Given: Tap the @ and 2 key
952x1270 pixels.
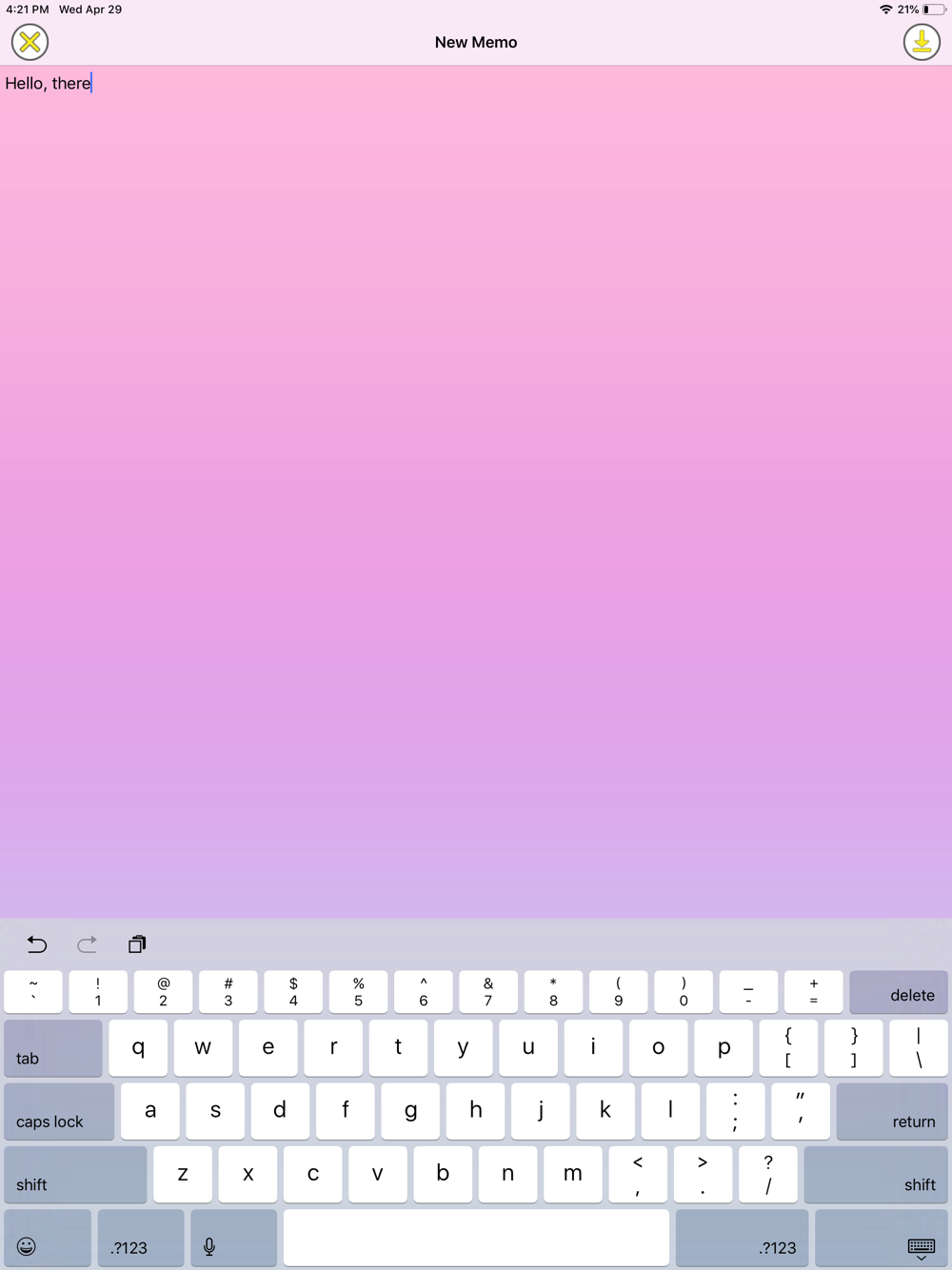Looking at the screenshot, I should [x=163, y=992].
